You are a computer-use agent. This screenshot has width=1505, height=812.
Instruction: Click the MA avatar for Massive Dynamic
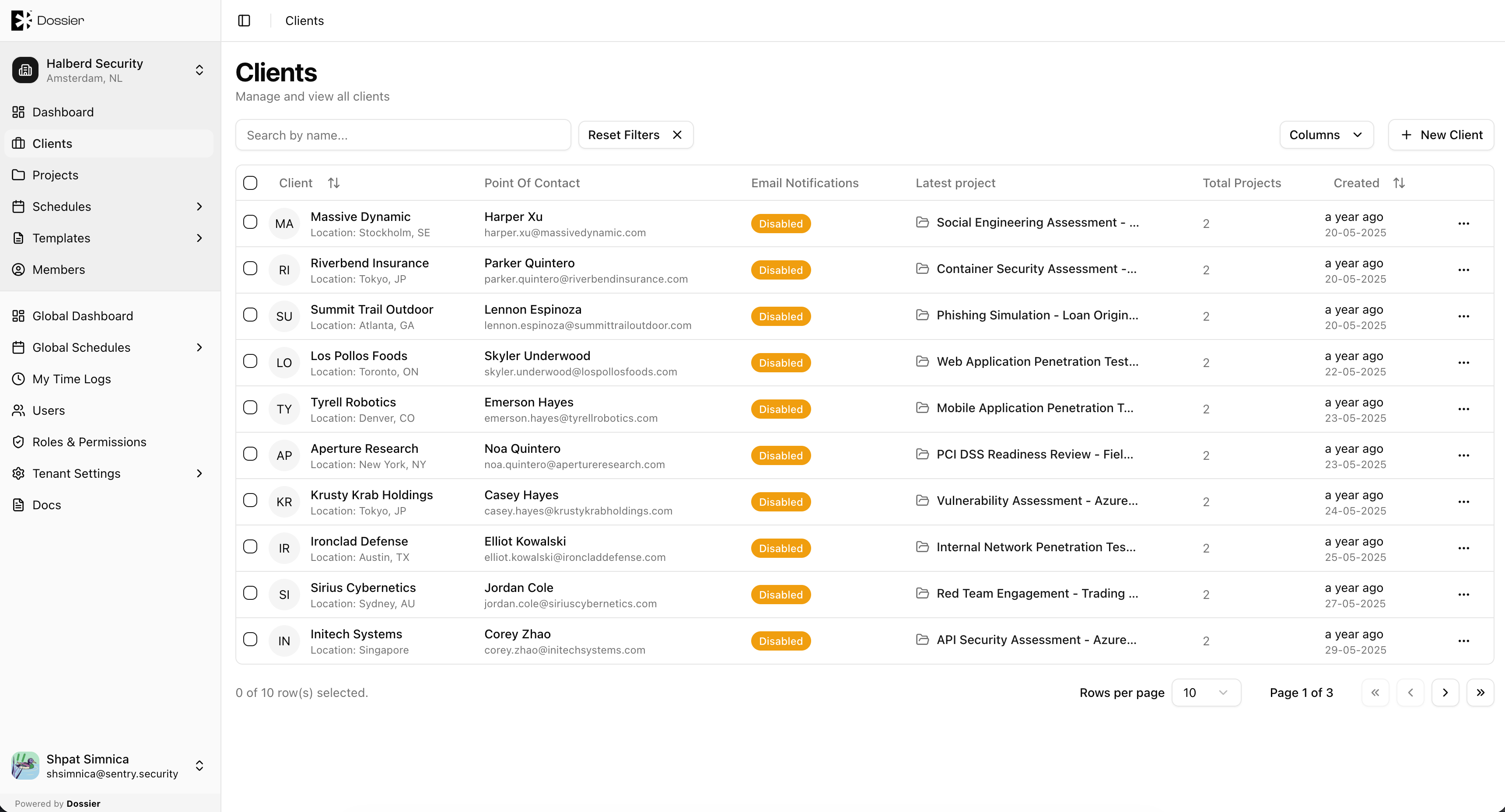(284, 224)
